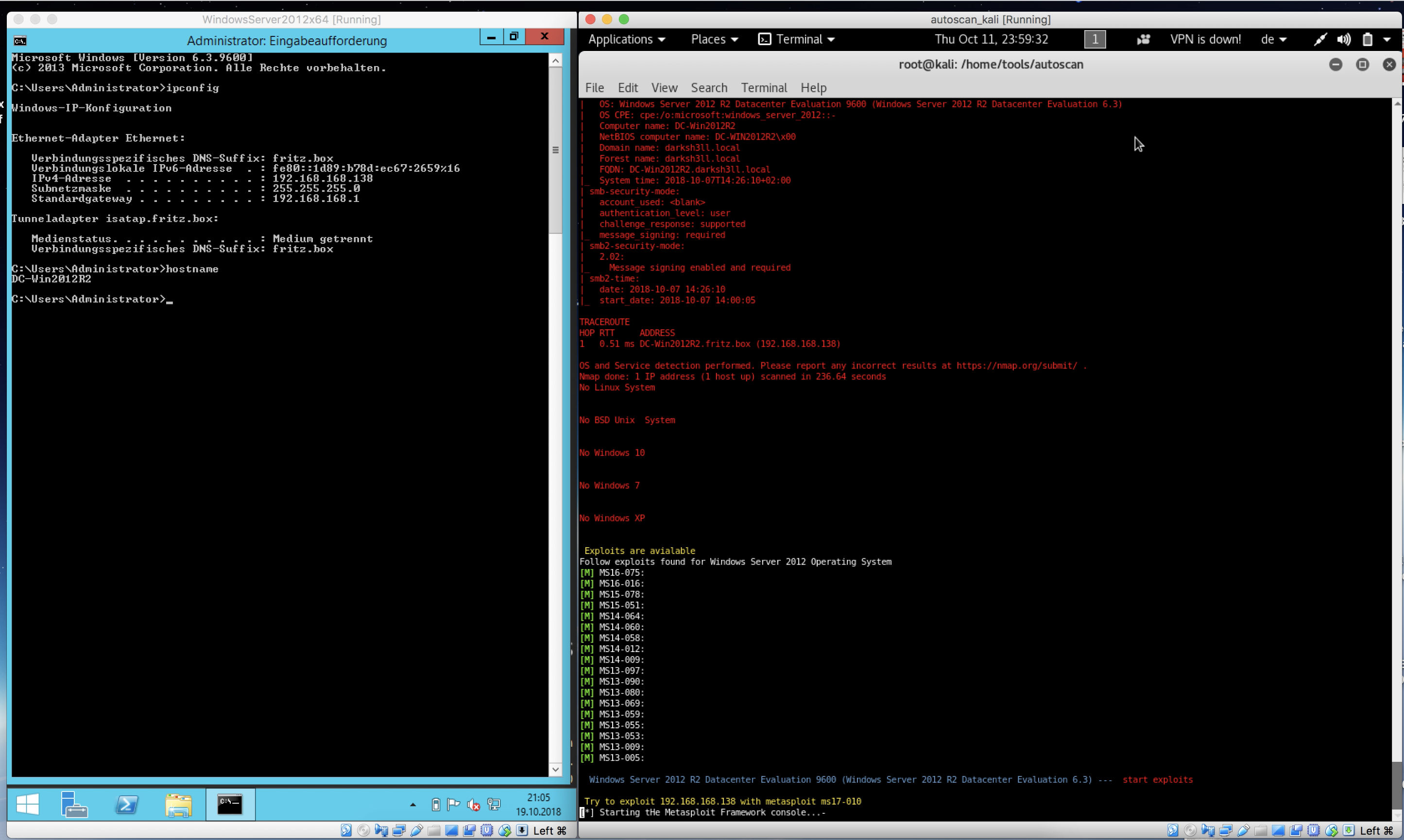
Task: Open PowerShell from the Windows taskbar
Action: coord(127,805)
